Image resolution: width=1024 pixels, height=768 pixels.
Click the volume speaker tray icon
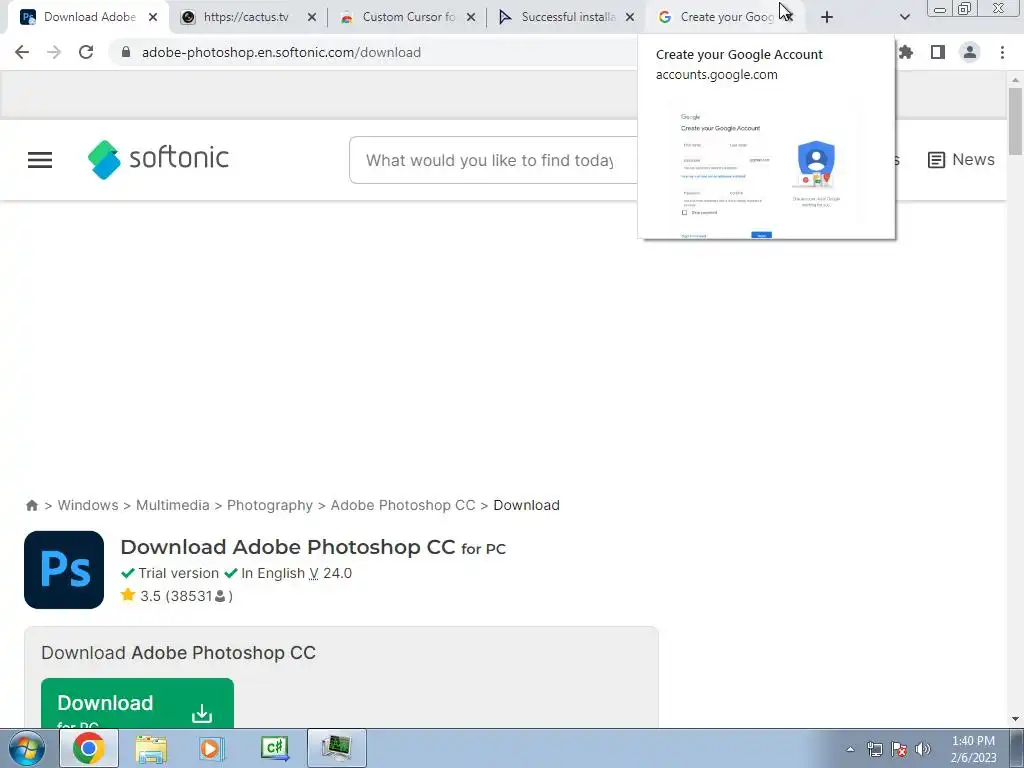point(923,749)
